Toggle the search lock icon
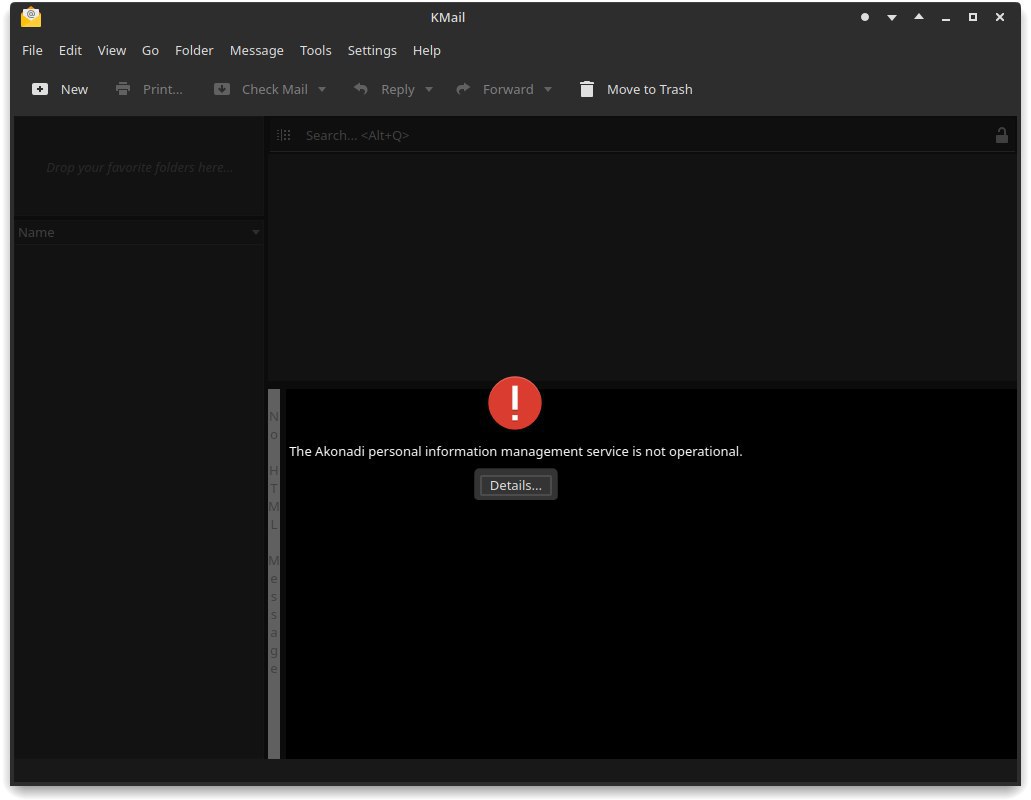1031x800 pixels. (x=1001, y=135)
